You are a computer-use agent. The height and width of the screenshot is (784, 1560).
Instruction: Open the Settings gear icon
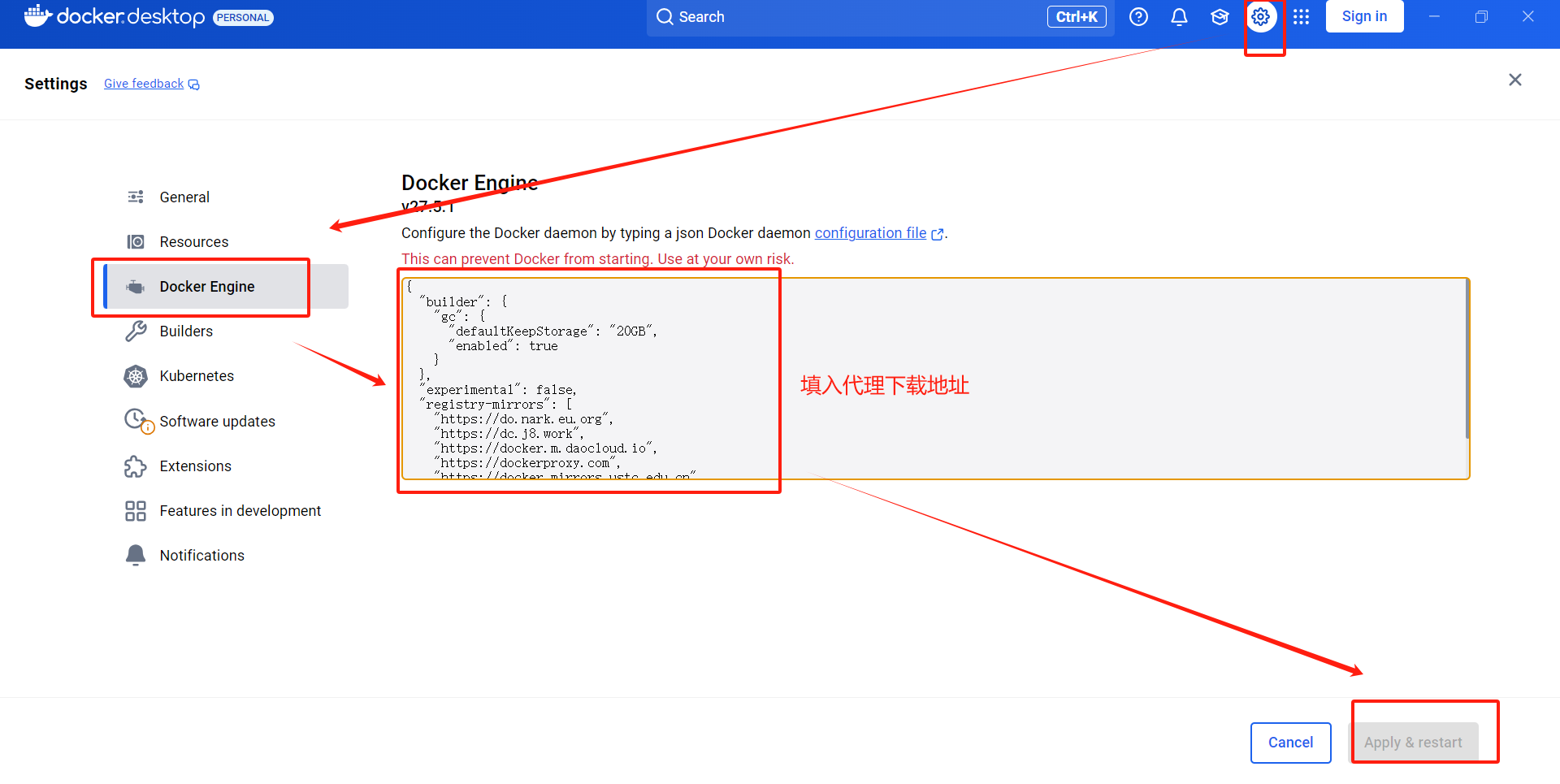click(1260, 17)
